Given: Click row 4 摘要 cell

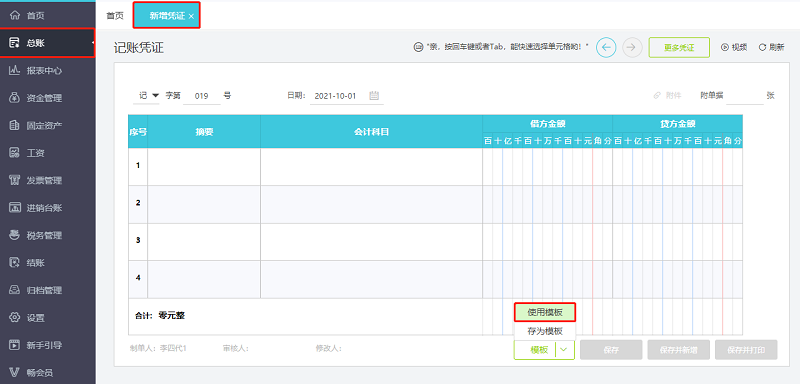Looking at the screenshot, I should tap(204, 279).
